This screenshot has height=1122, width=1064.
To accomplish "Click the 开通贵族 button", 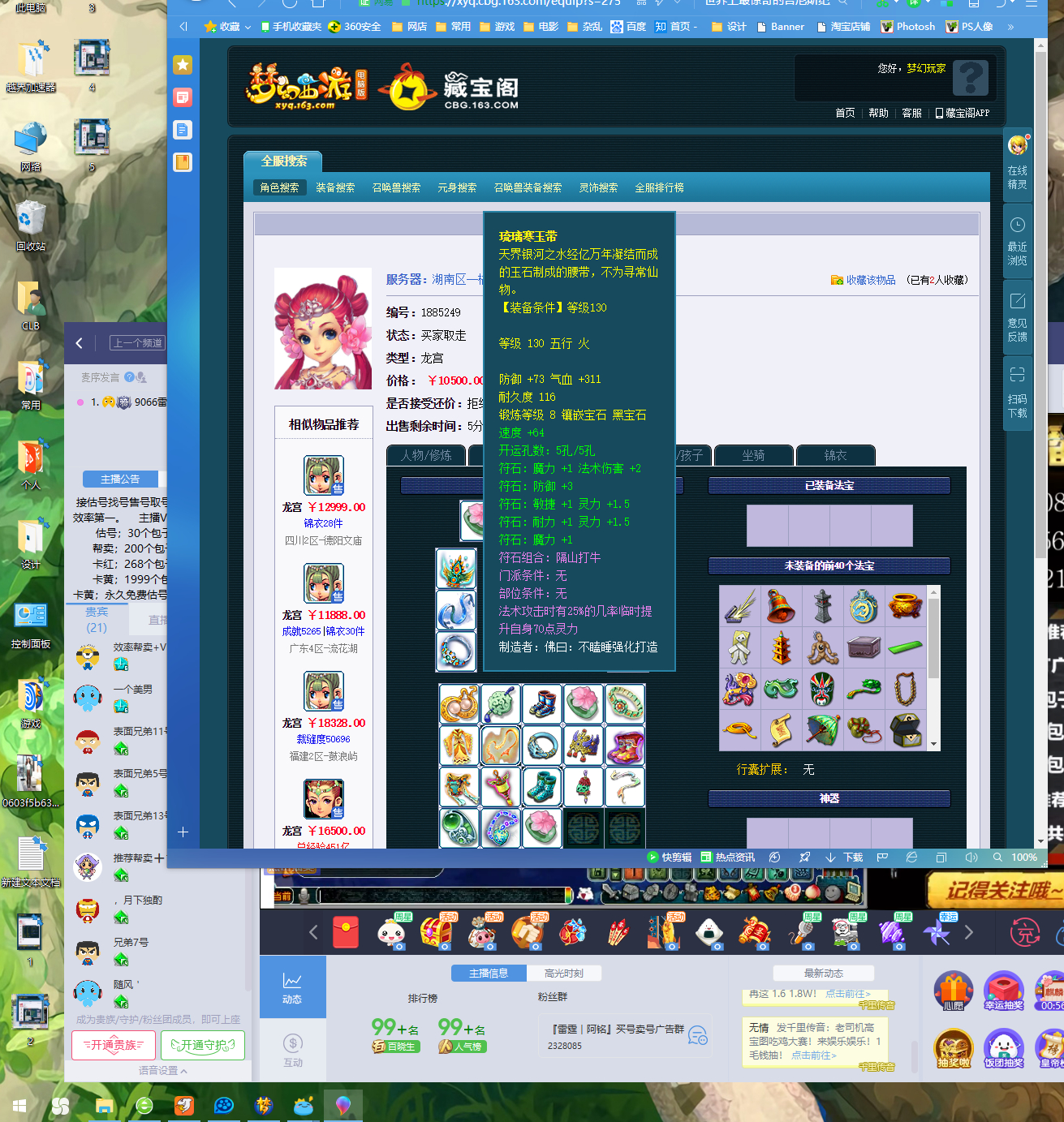I will (114, 1045).
